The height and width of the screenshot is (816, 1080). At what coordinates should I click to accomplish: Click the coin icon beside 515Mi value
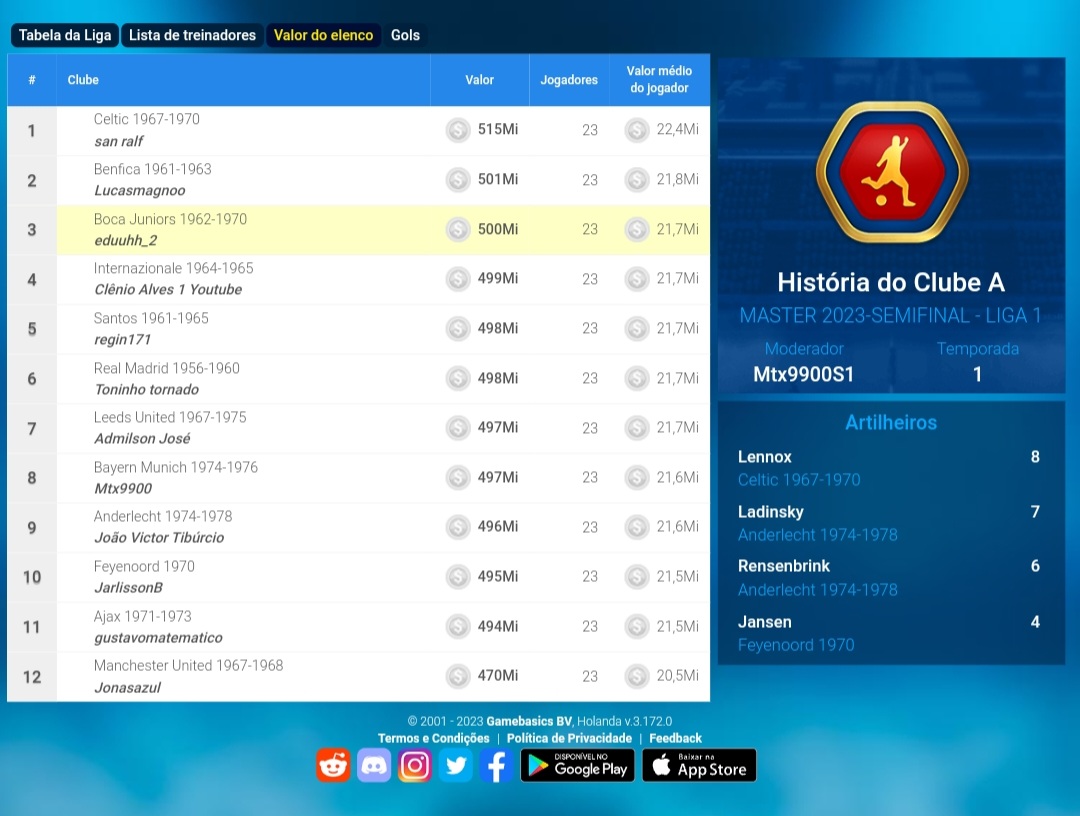(x=458, y=130)
